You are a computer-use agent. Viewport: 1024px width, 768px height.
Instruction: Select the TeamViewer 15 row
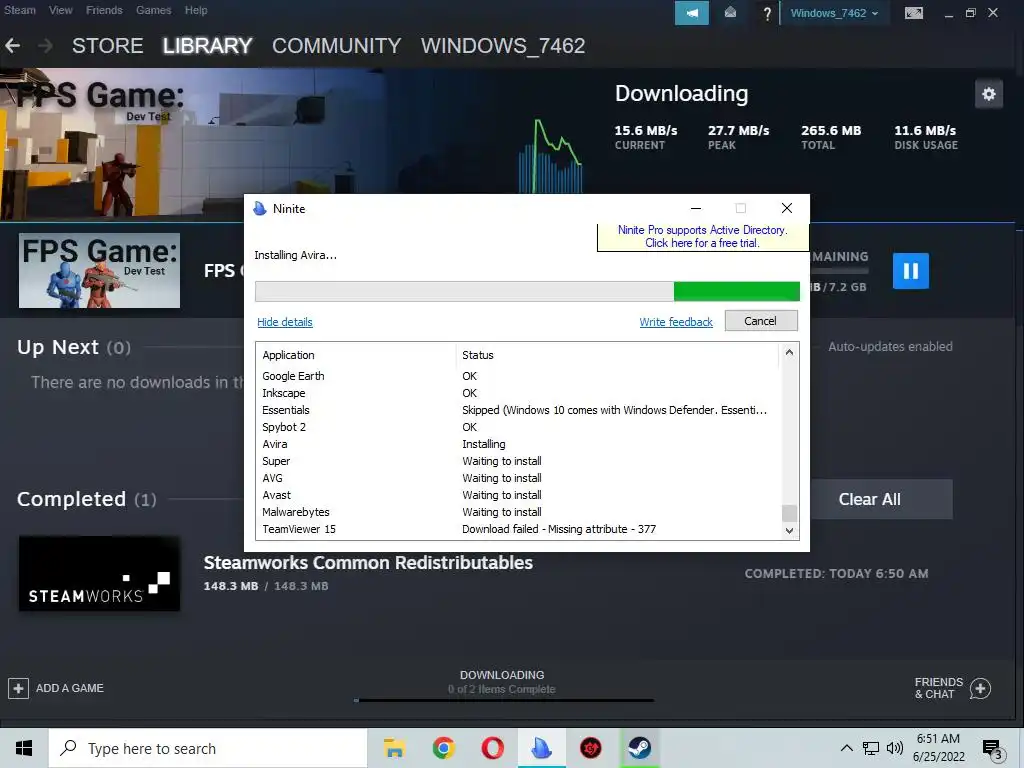519,529
